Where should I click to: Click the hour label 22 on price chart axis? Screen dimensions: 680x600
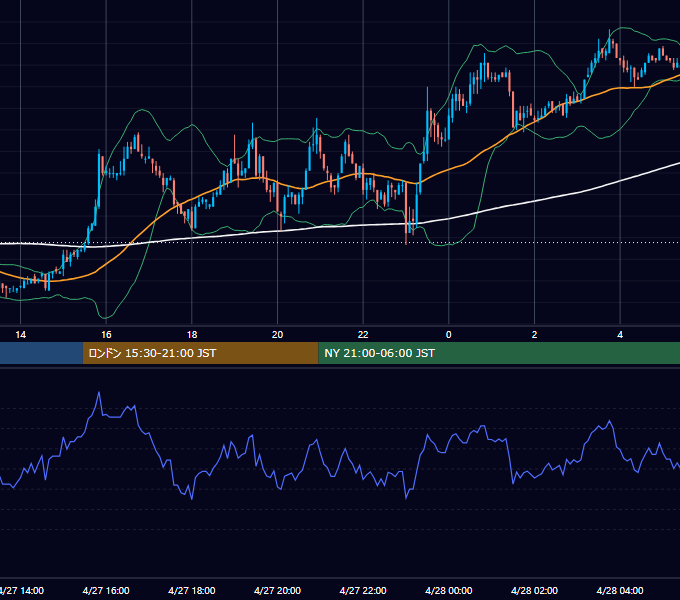pyautogui.click(x=363, y=335)
